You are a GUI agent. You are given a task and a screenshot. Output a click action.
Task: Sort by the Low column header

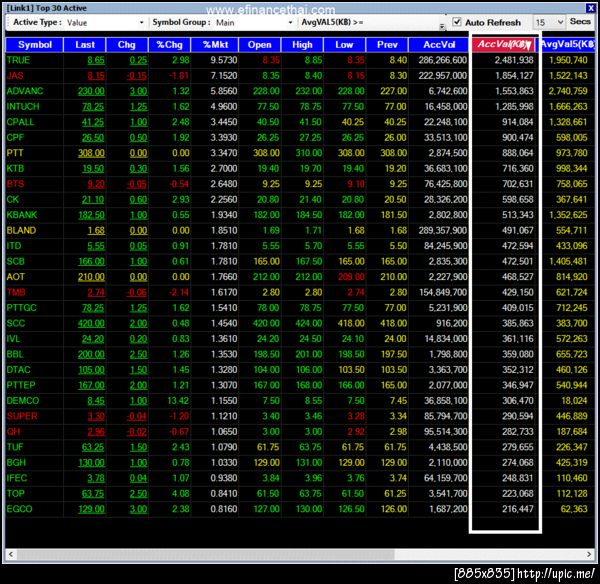(x=344, y=45)
